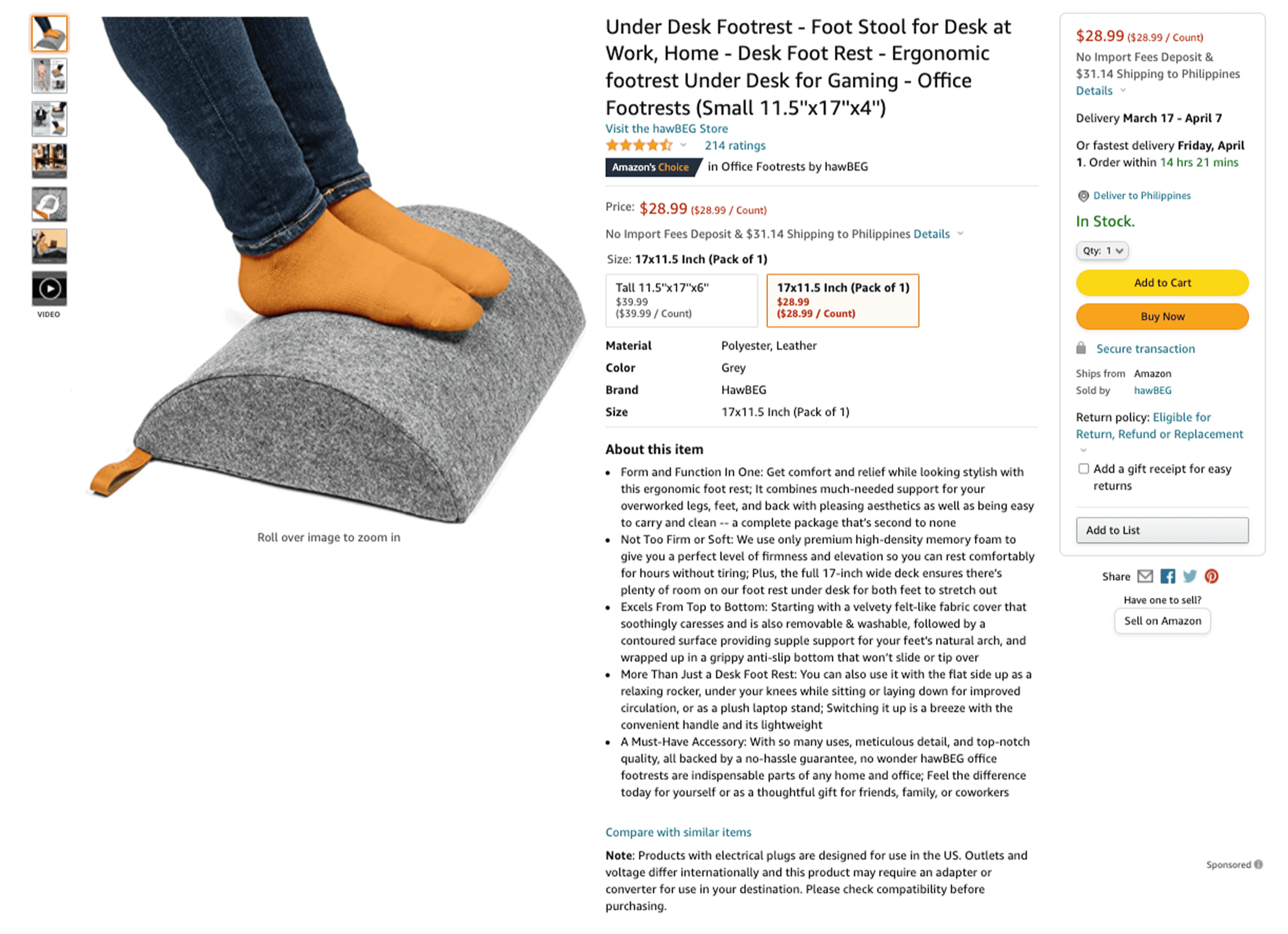The height and width of the screenshot is (934, 1288).
Task: Click the Add to Cart button
Action: pos(1162,283)
